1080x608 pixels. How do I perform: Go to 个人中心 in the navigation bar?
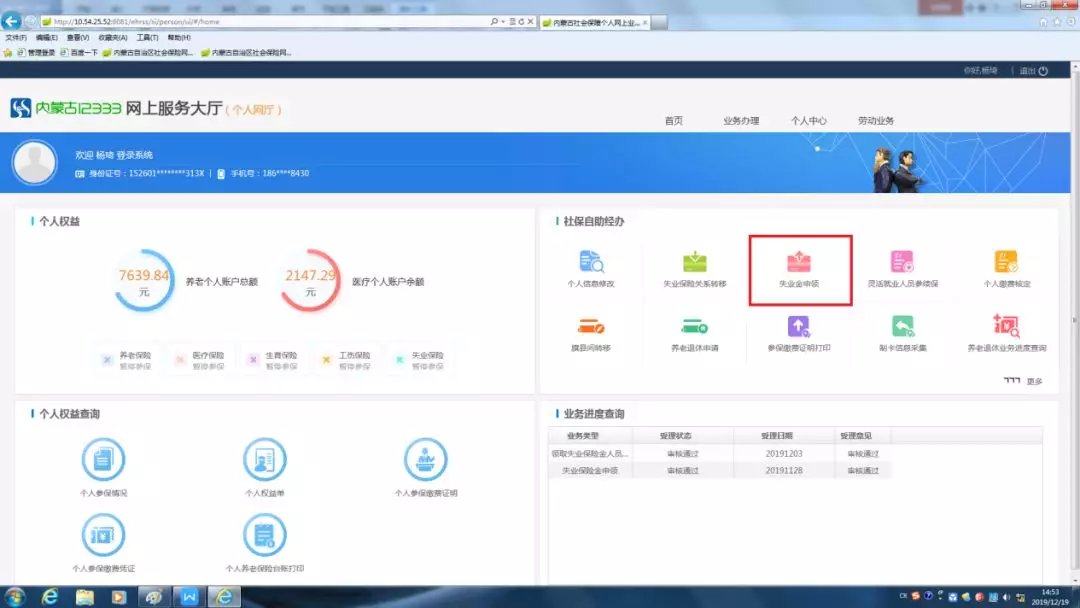click(x=809, y=121)
